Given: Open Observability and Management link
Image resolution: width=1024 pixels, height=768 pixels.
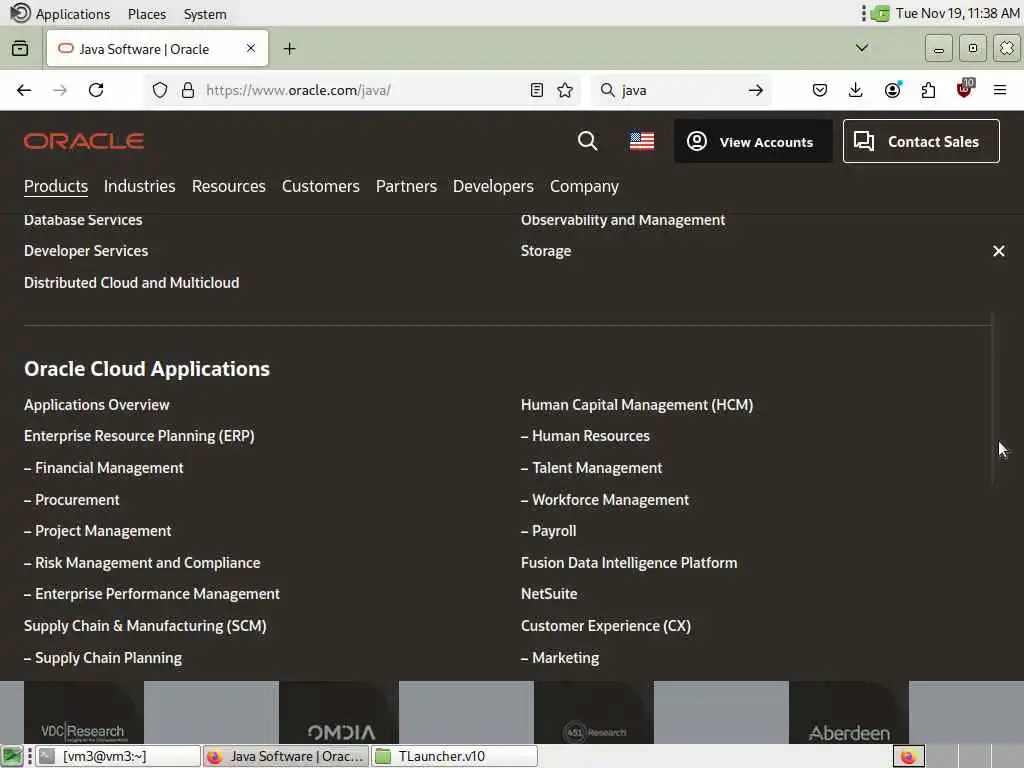Looking at the screenshot, I should 622,219.
